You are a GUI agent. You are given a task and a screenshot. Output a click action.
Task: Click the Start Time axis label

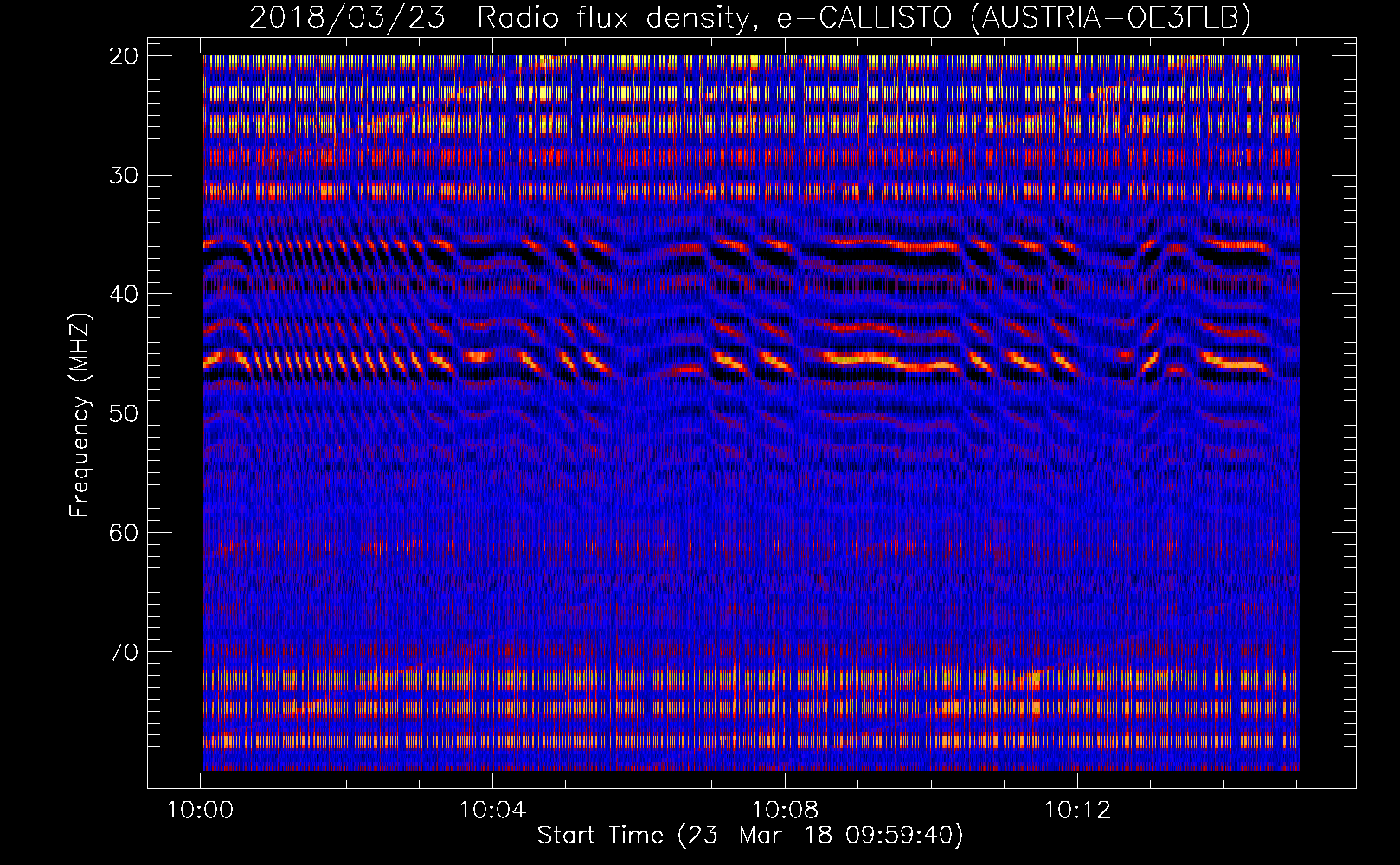click(x=750, y=836)
